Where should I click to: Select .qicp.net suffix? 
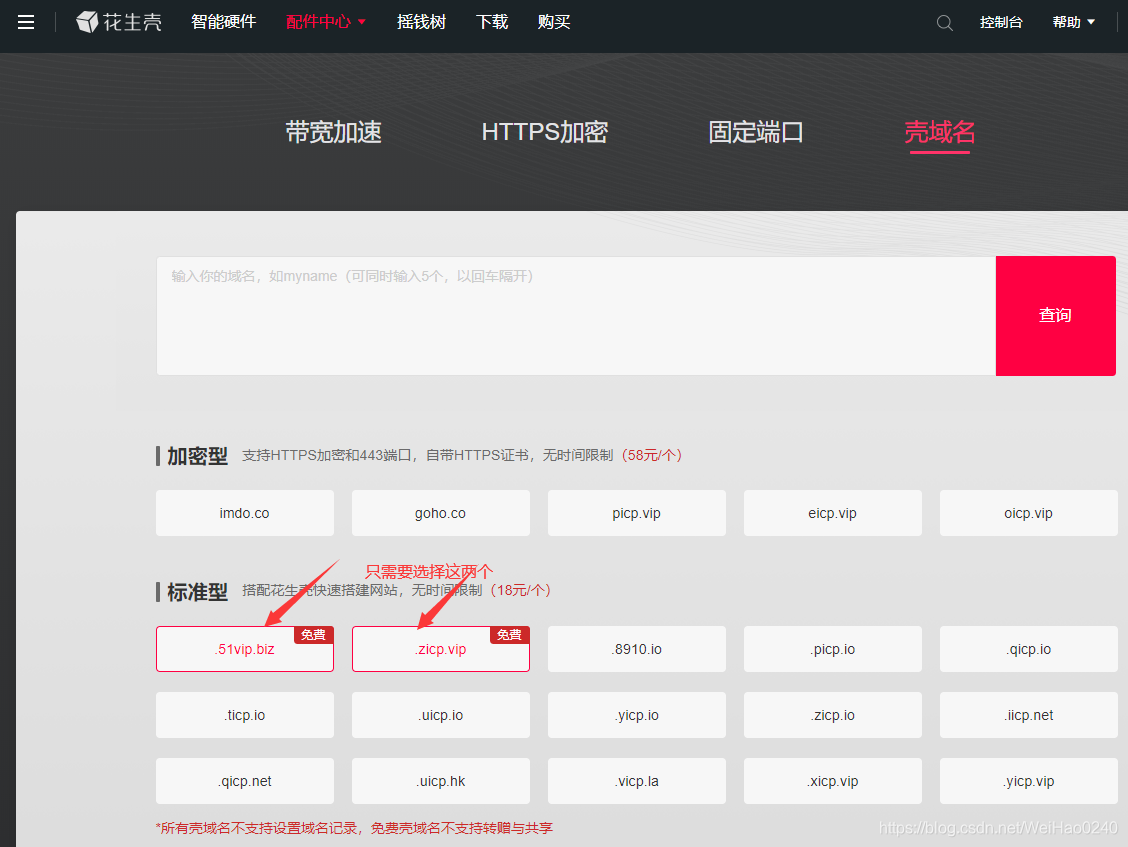click(x=245, y=781)
